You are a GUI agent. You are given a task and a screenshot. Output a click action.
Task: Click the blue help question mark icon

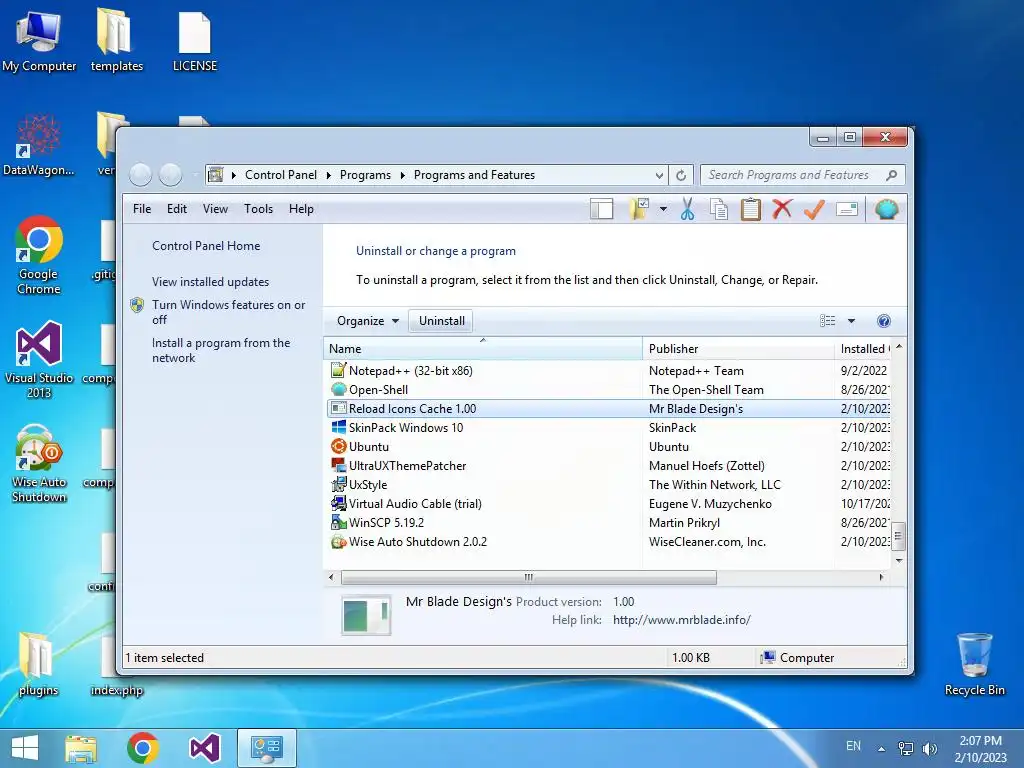884,321
